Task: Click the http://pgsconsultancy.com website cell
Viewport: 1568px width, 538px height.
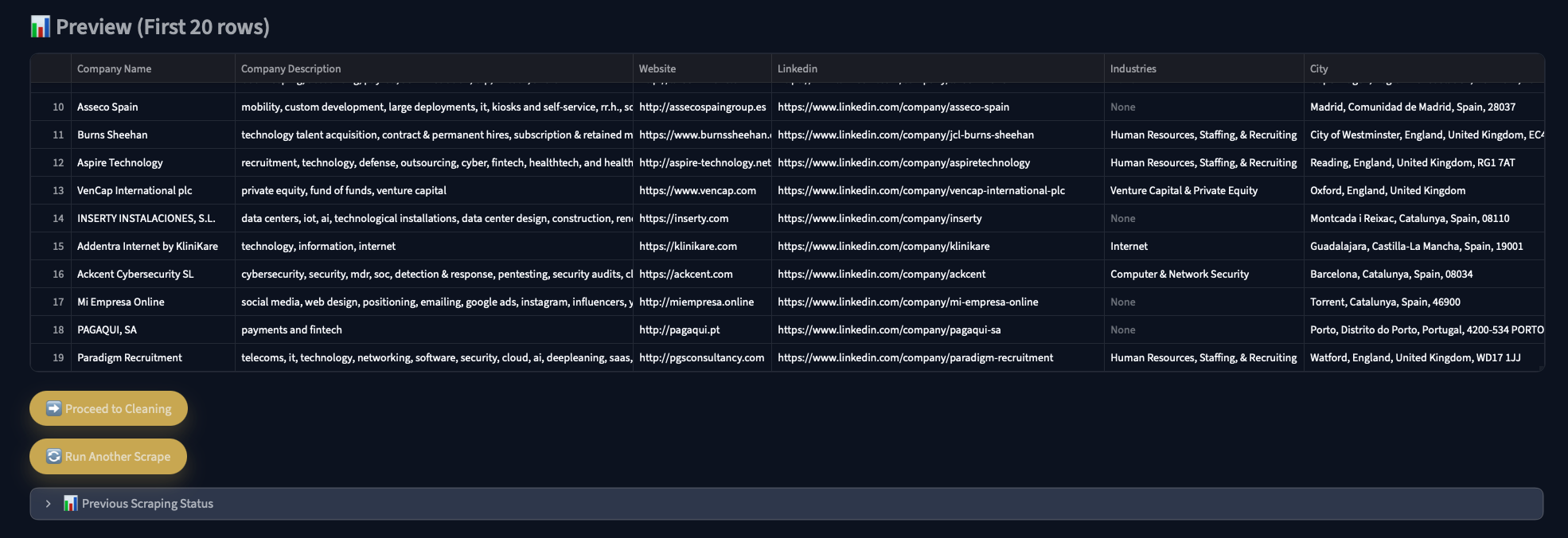Action: pyautogui.click(x=702, y=357)
